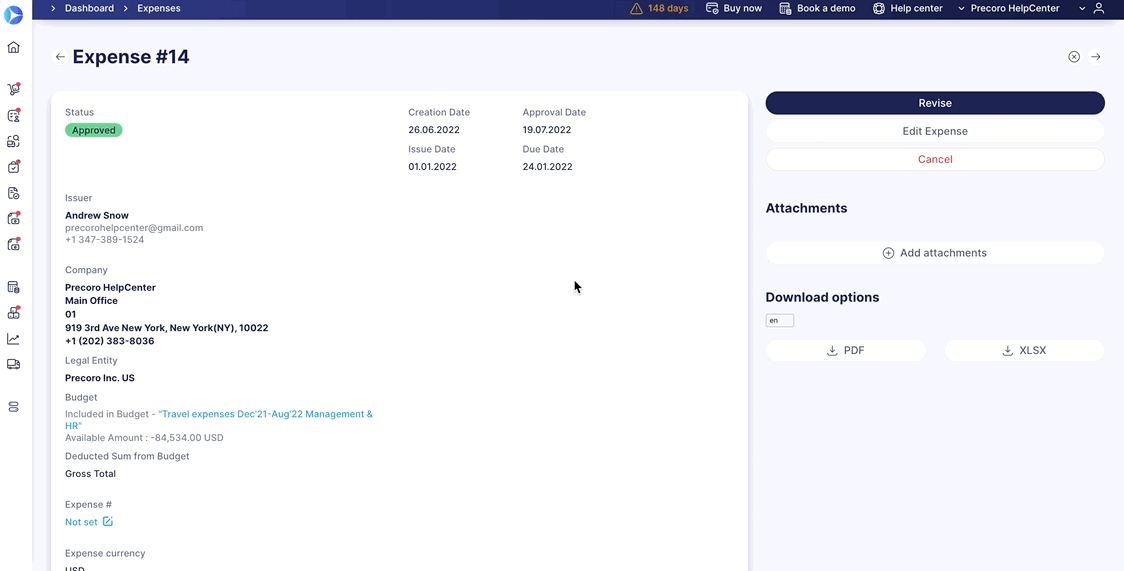
Task: Open the Help center link in the top bar
Action: [x=906, y=9]
